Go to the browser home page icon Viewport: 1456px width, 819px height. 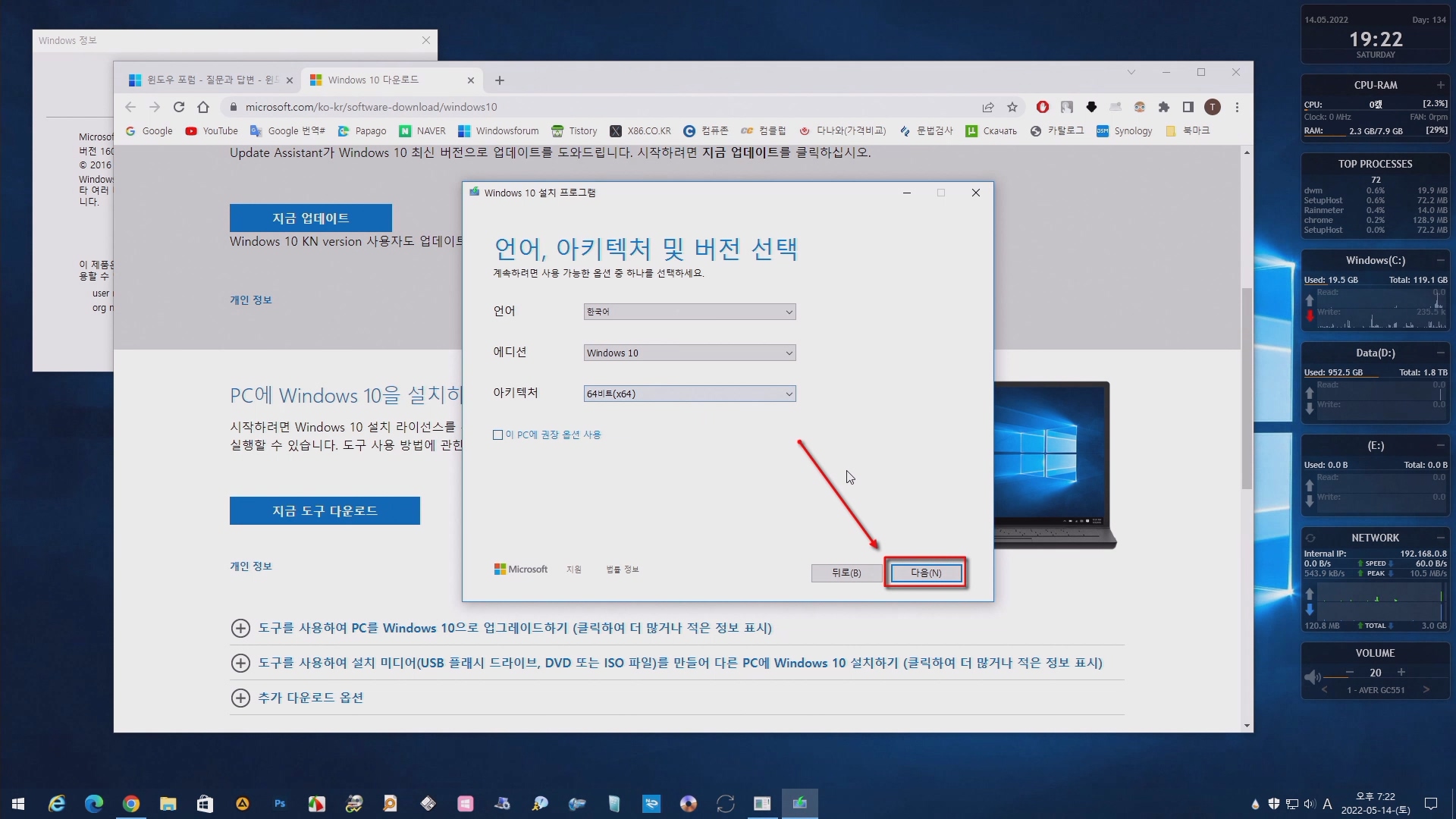[203, 107]
